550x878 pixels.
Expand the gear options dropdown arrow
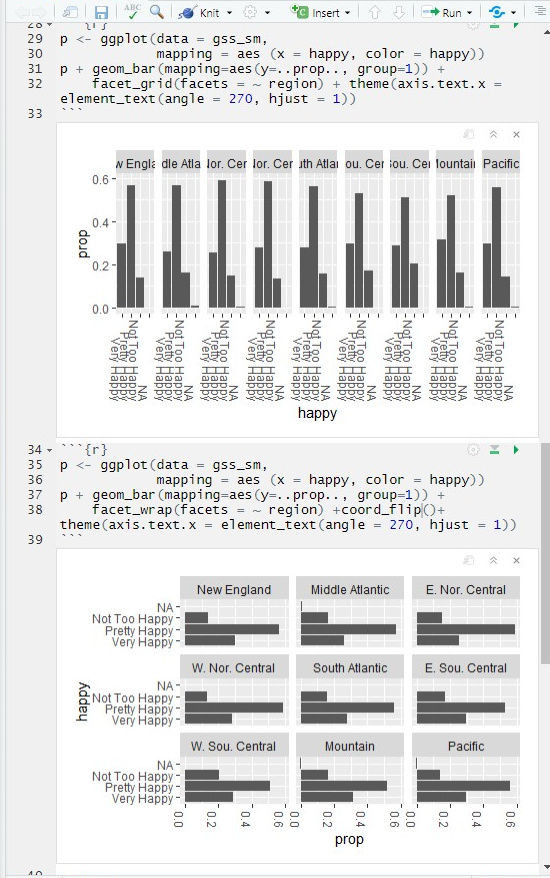click(267, 12)
